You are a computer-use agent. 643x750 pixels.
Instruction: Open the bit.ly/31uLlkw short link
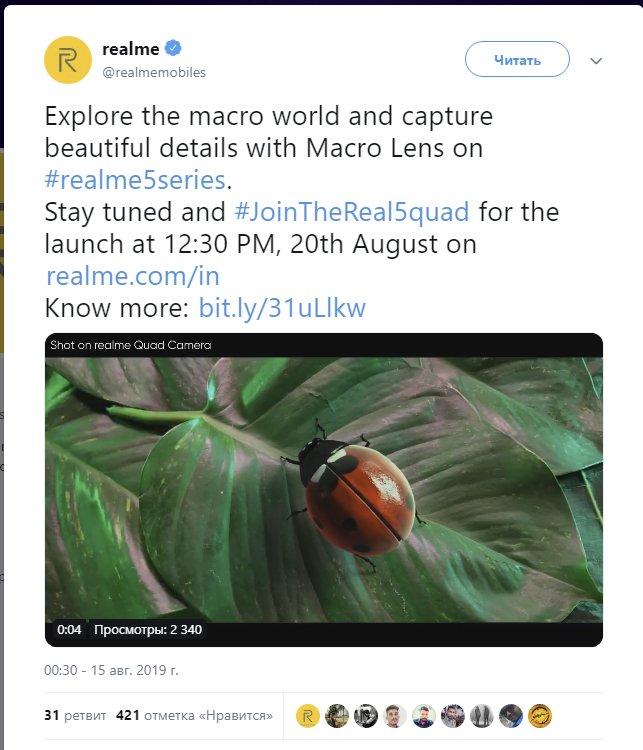283,307
